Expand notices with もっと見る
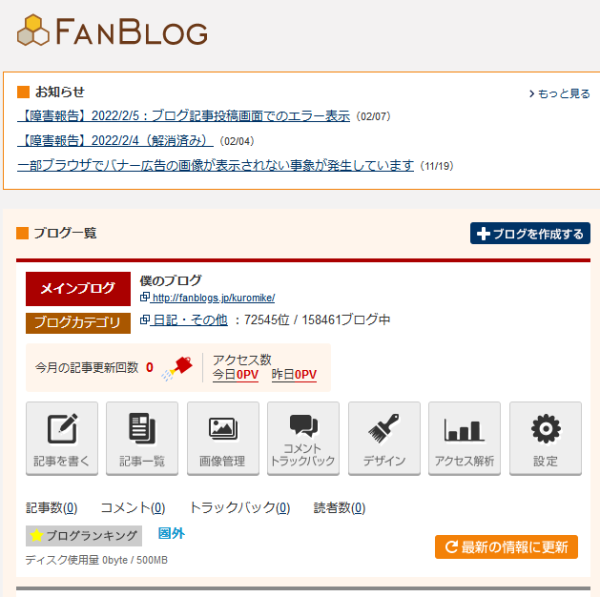The width and height of the screenshot is (600, 597). [x=559, y=93]
